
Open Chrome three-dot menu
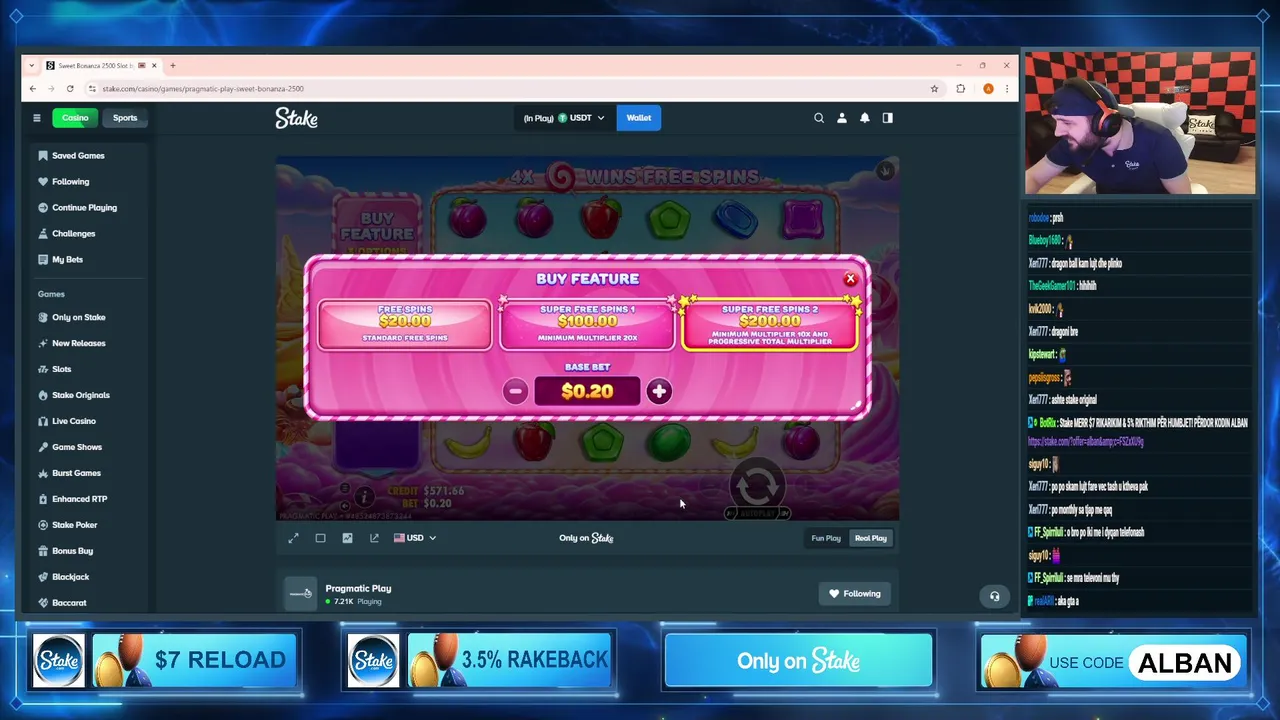[x=1007, y=88]
